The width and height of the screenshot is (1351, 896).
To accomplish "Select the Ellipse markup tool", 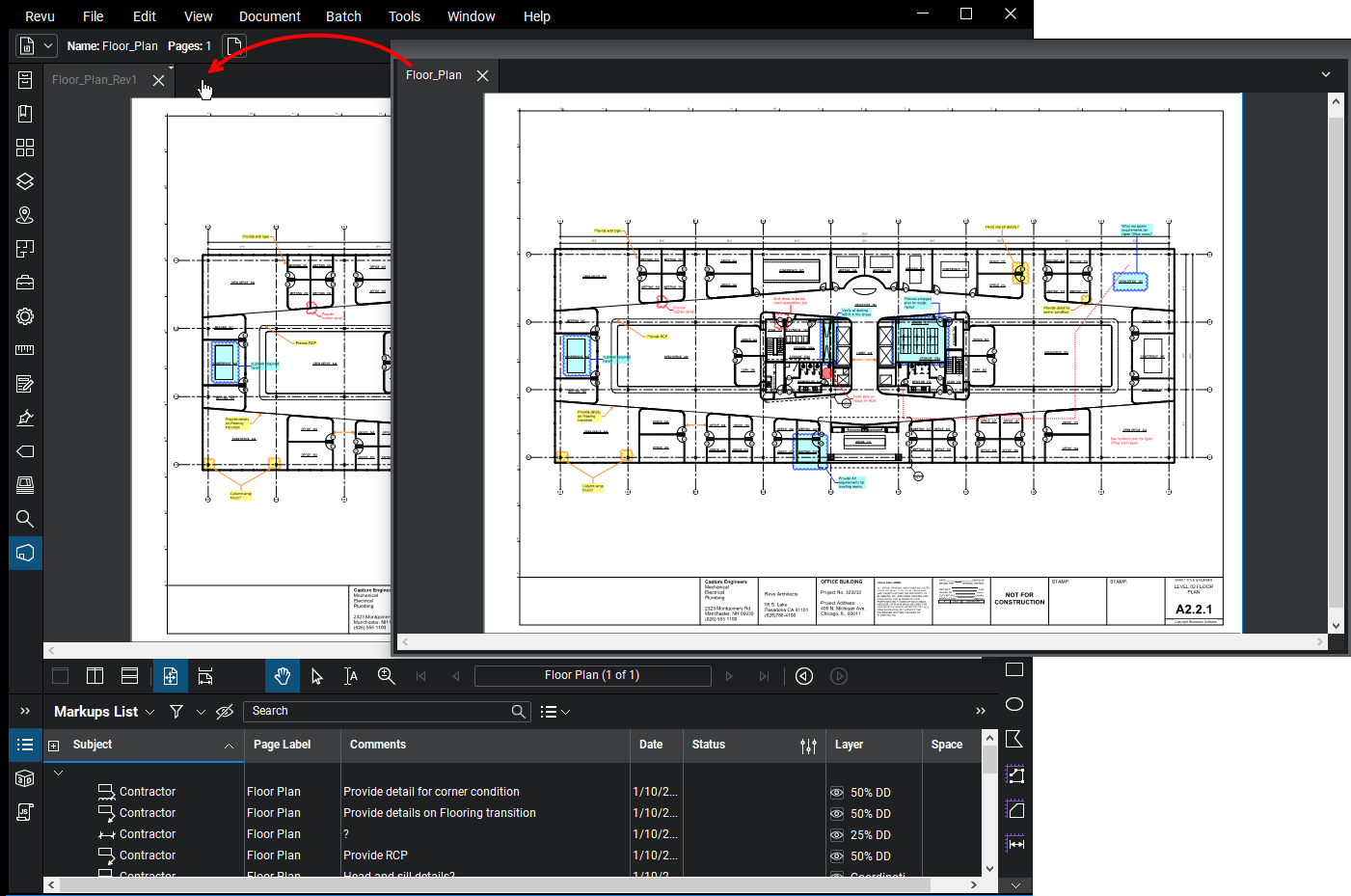I will pos(1014,704).
